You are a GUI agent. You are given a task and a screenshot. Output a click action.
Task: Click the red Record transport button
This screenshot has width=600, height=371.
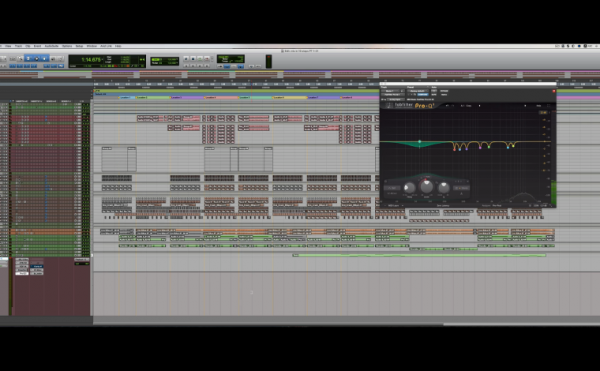(x=207, y=59)
